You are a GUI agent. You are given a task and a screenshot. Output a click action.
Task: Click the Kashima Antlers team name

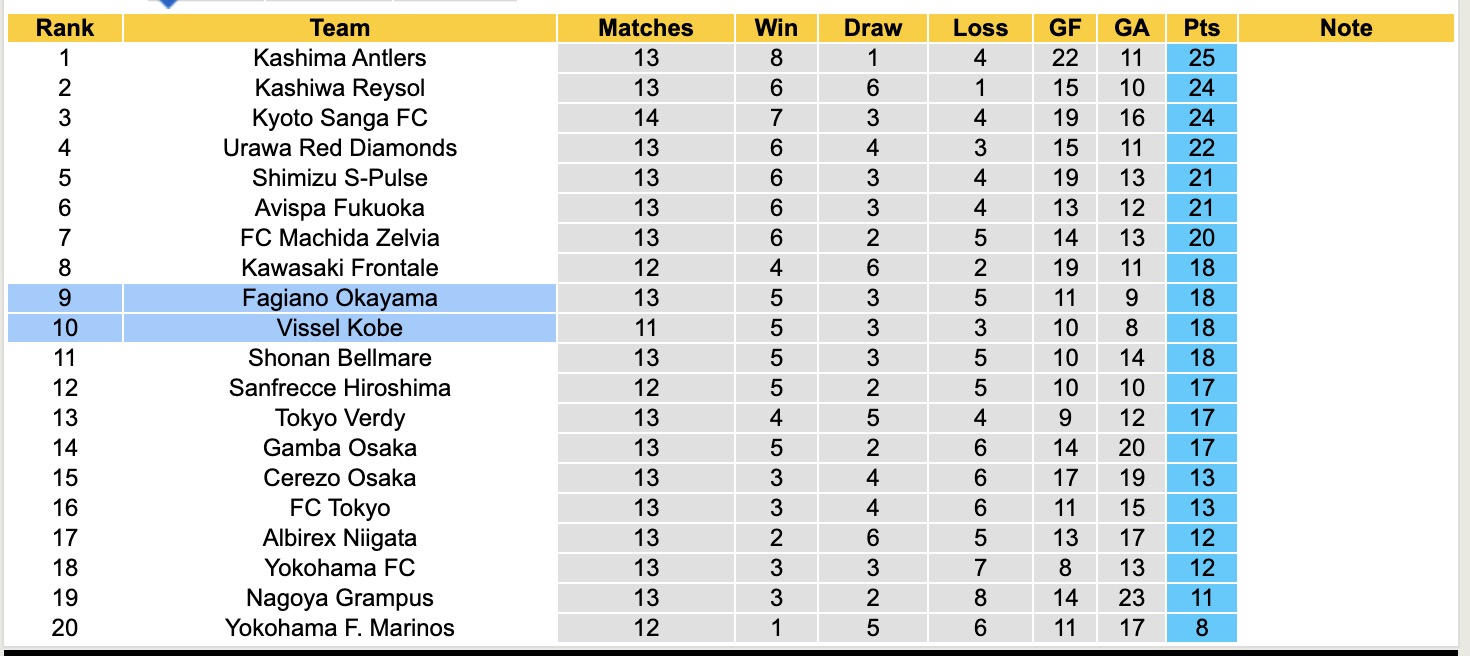coord(340,58)
